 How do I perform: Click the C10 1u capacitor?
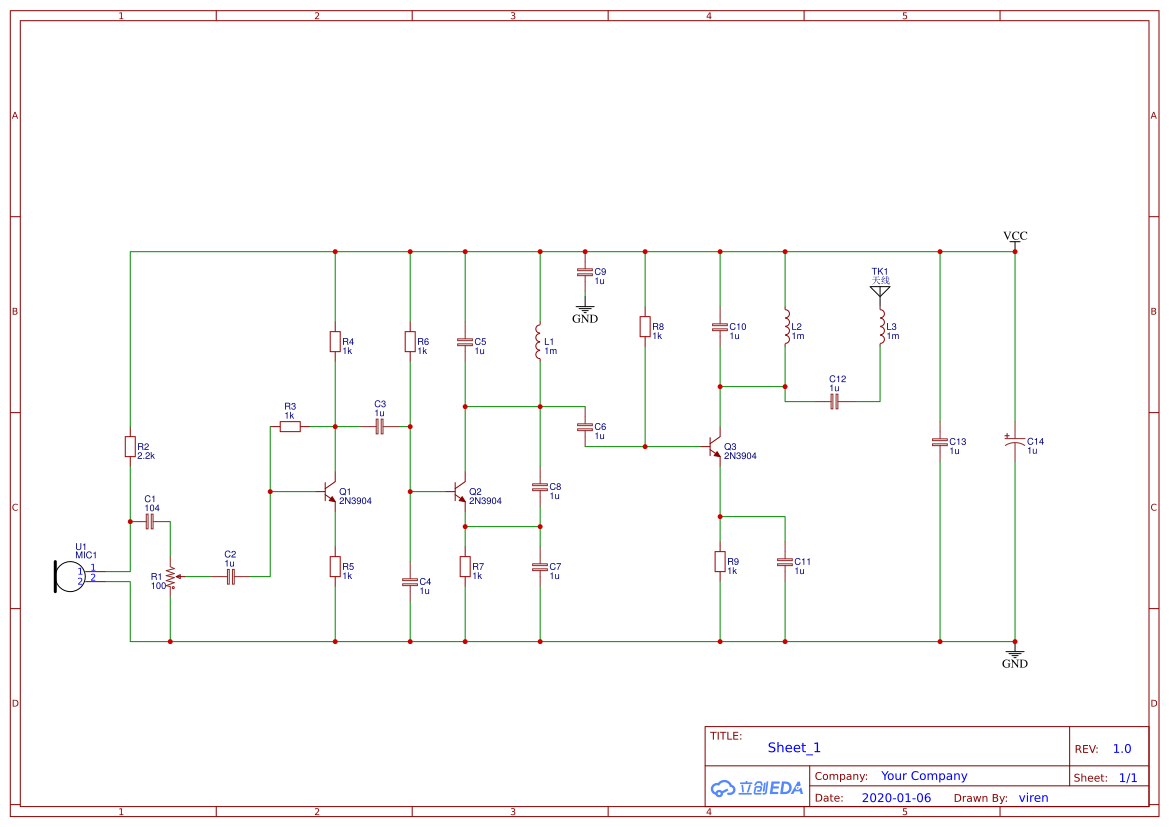click(x=720, y=327)
